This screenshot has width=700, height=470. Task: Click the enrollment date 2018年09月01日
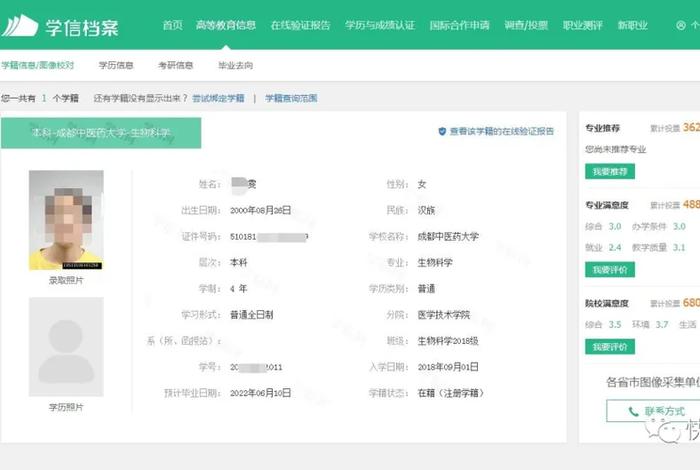tap(448, 367)
